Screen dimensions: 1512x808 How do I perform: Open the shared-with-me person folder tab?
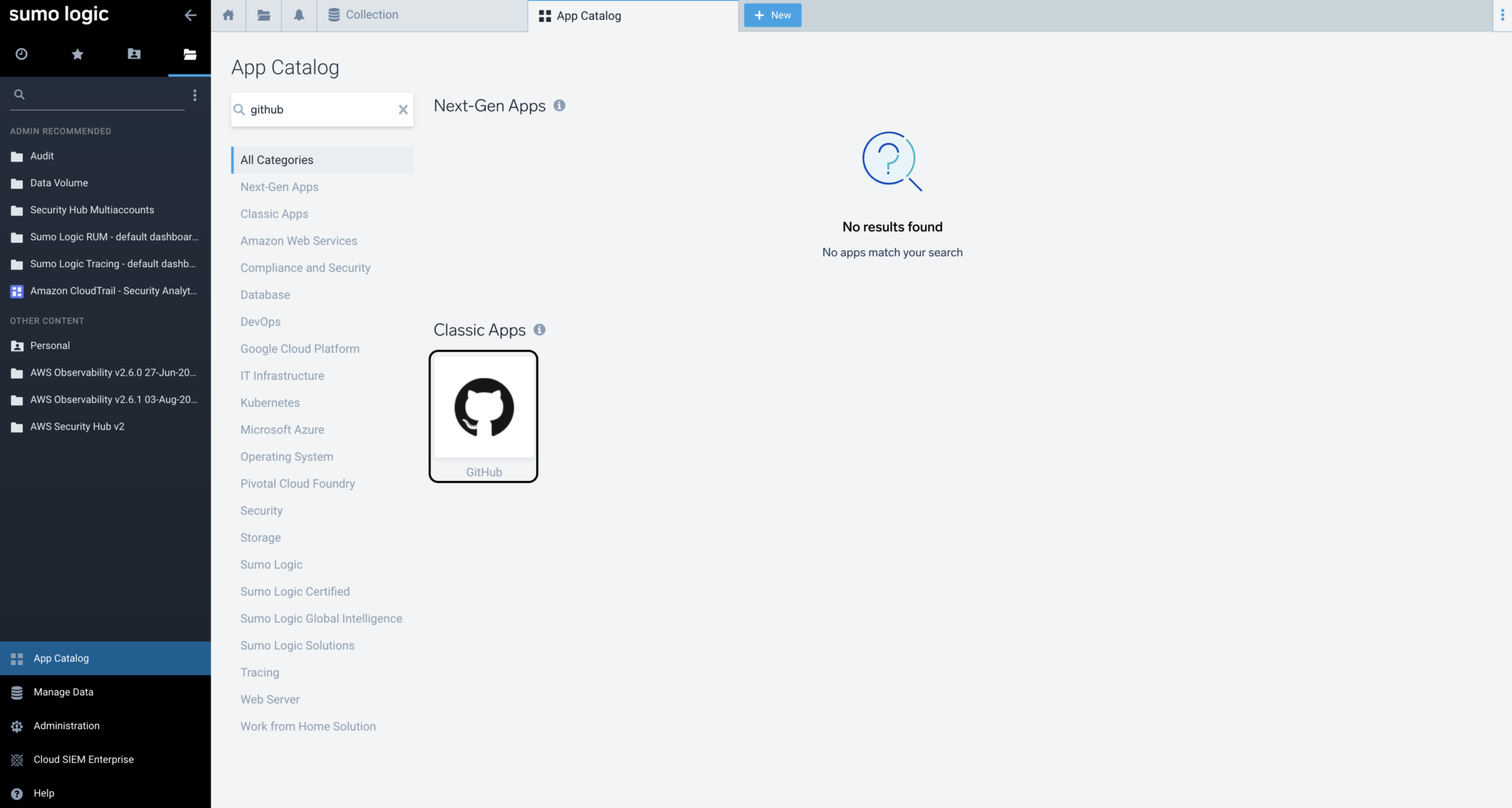pos(134,54)
